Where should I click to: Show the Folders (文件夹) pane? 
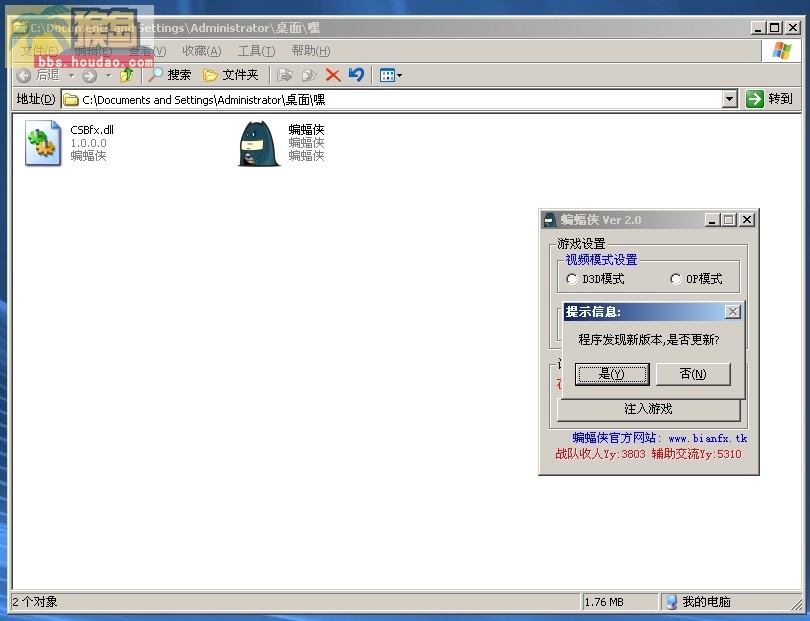click(x=230, y=75)
